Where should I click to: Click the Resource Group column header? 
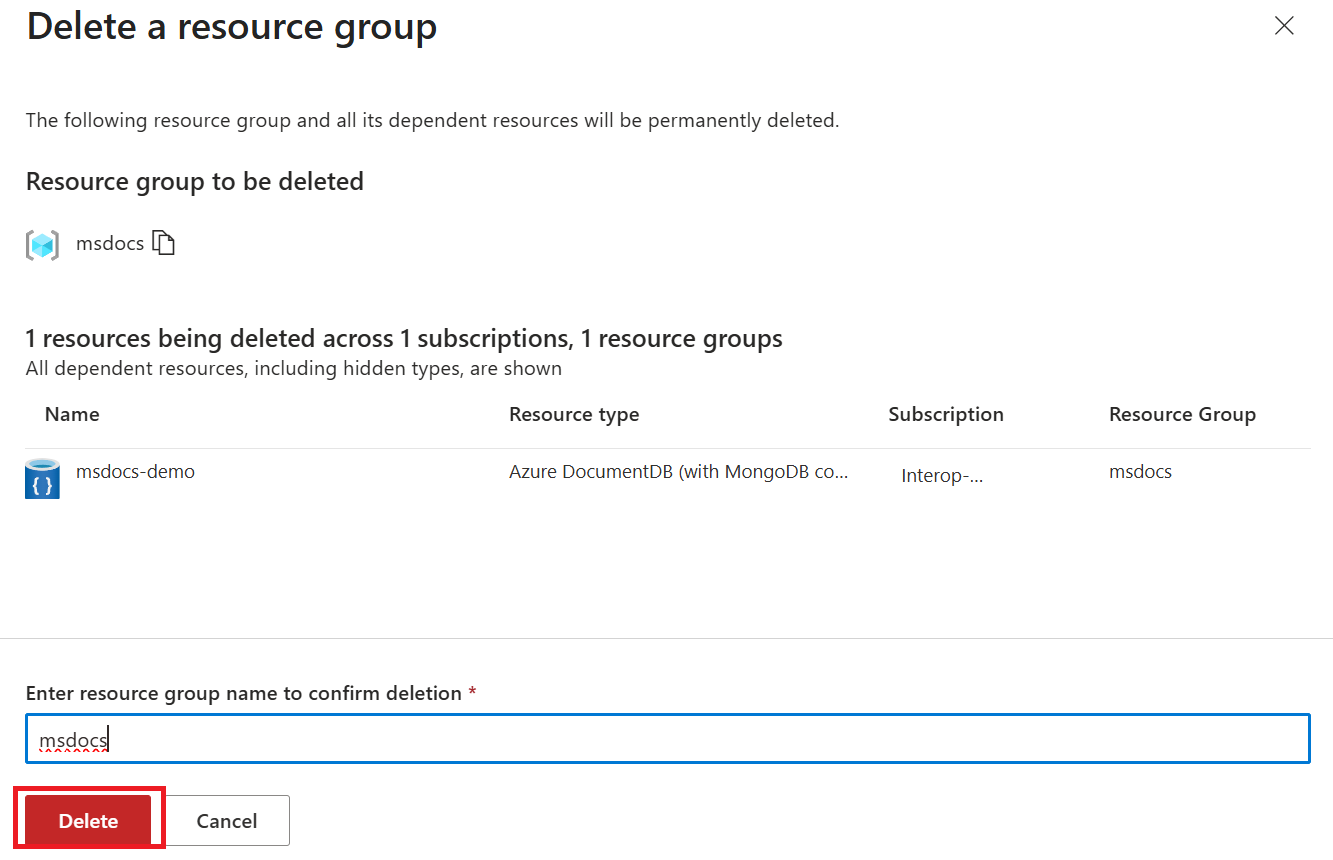(x=1182, y=413)
